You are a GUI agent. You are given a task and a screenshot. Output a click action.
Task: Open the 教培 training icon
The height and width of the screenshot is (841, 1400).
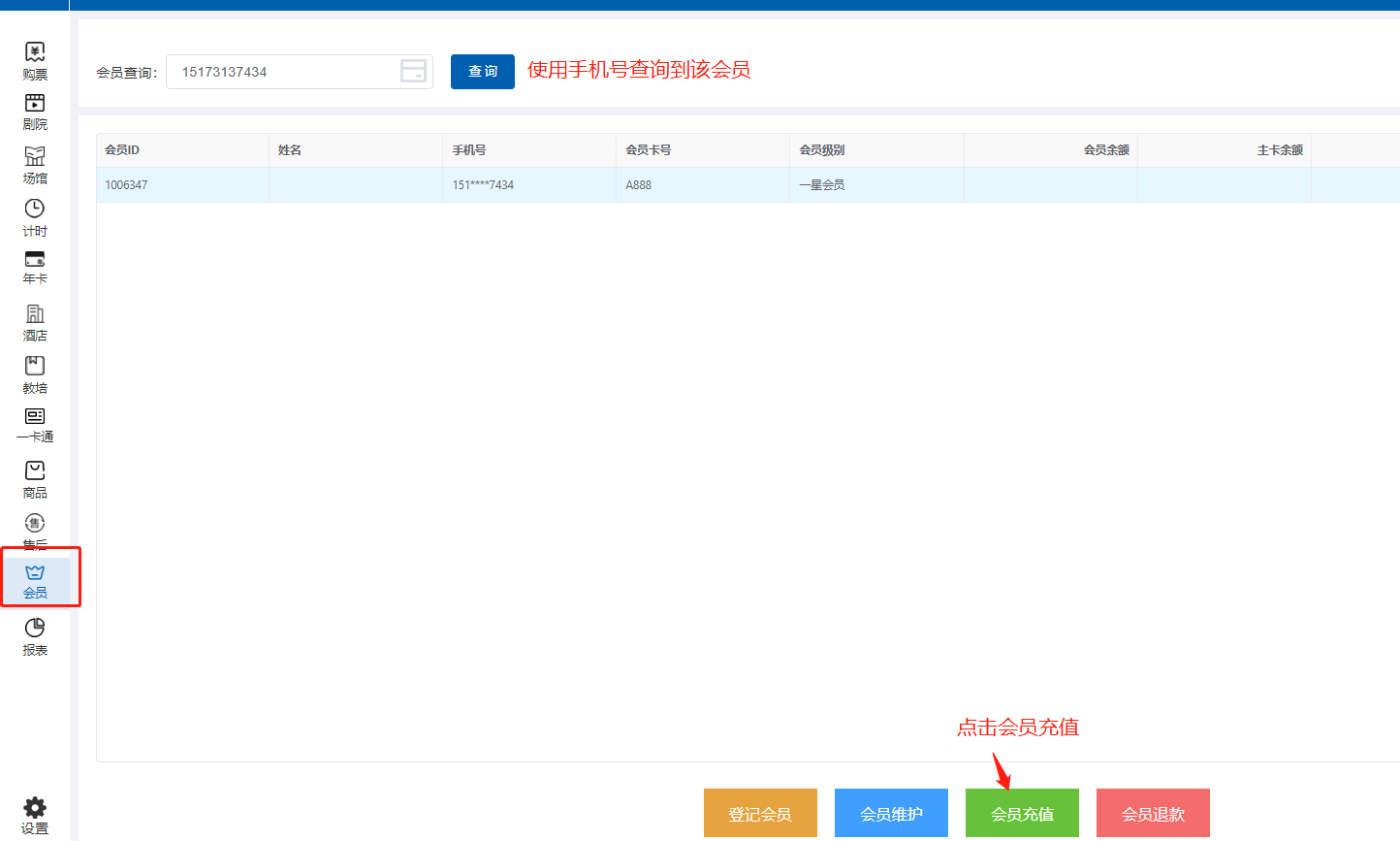tap(35, 366)
